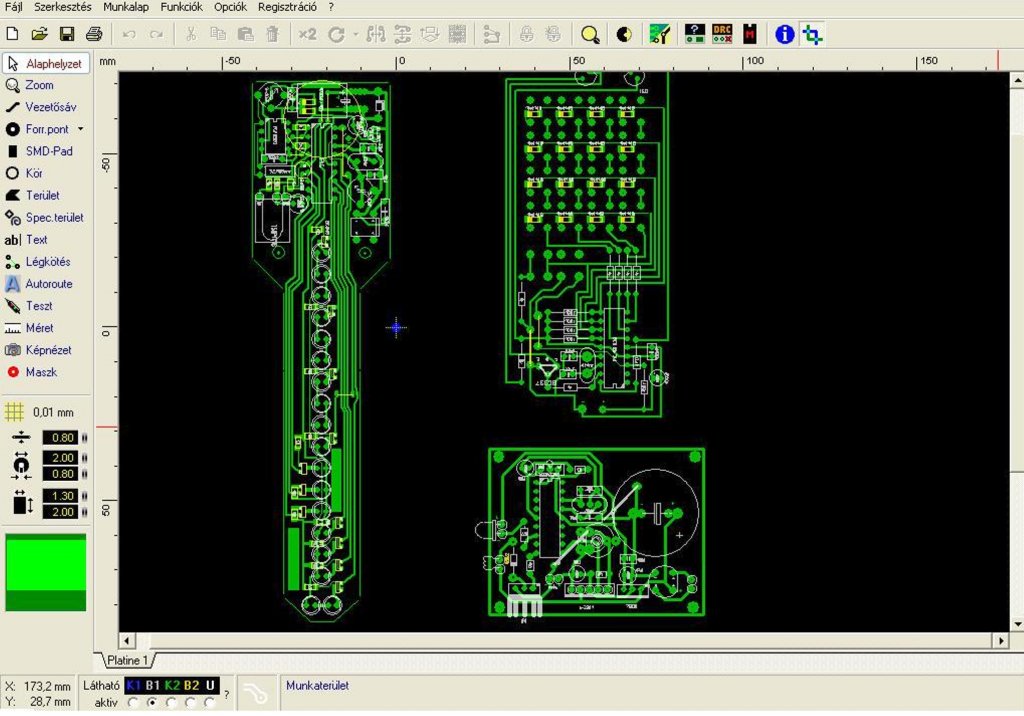Print the layout via the printer icon
The image size is (1024, 716).
pos(94,34)
